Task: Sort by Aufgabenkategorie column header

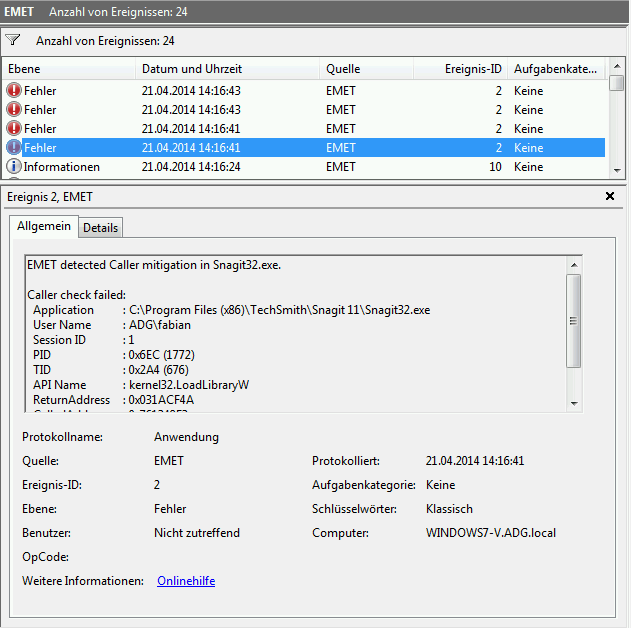Action: pyautogui.click(x=556, y=69)
